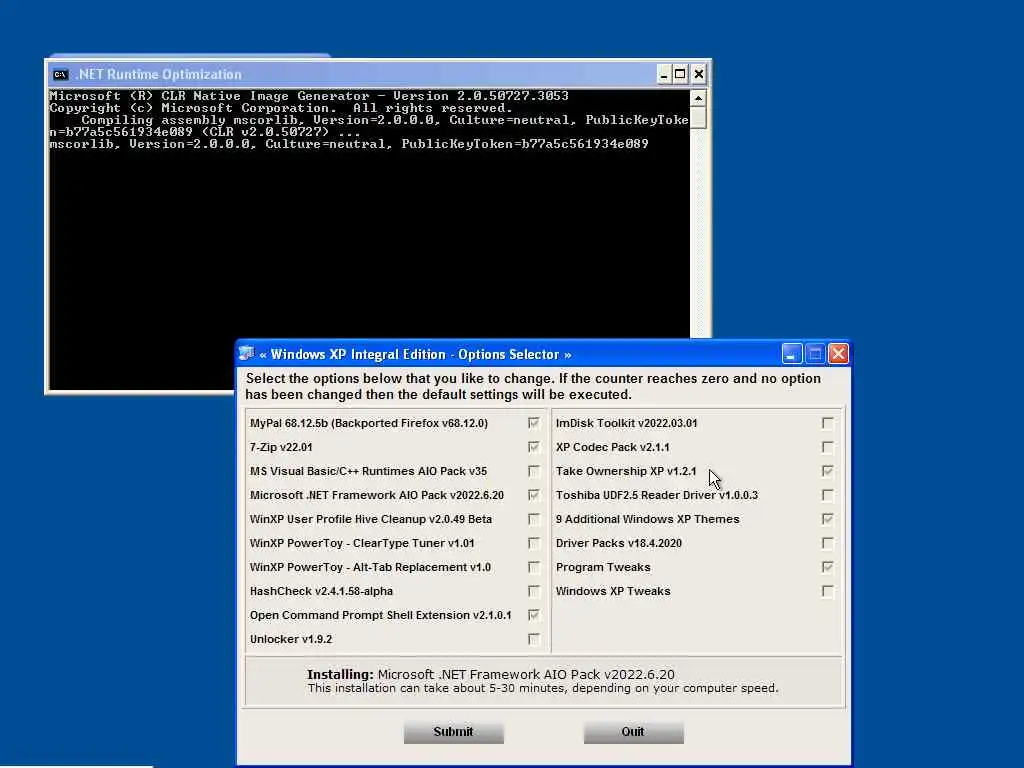Click the console scrollbar up arrow
Screen dimensions: 1024x768
tap(698, 98)
